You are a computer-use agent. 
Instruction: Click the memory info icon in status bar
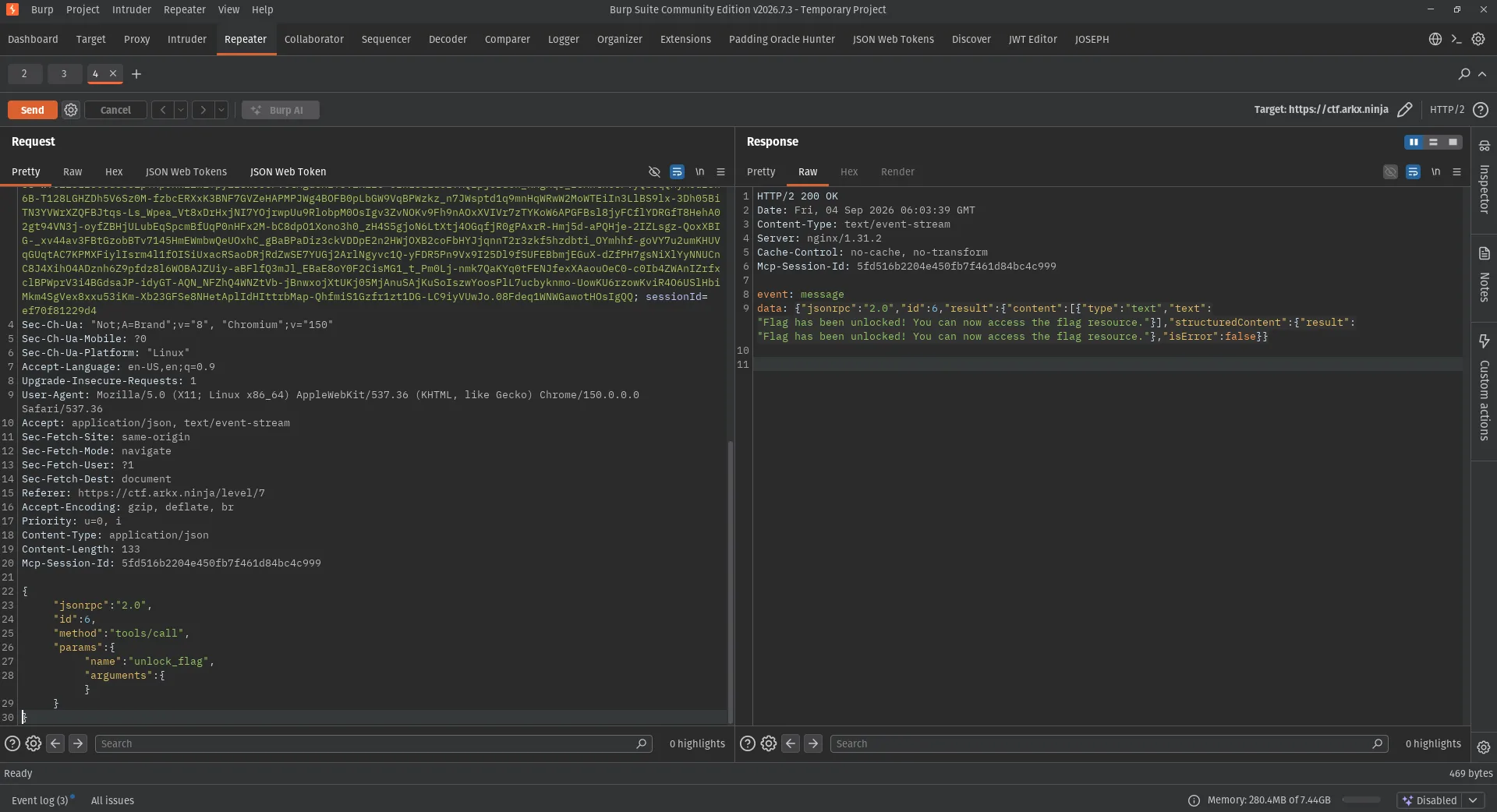(1194, 800)
